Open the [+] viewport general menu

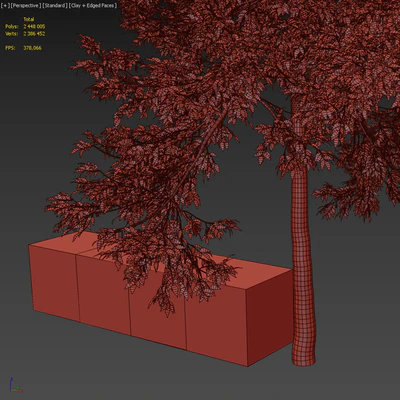tap(5, 6)
